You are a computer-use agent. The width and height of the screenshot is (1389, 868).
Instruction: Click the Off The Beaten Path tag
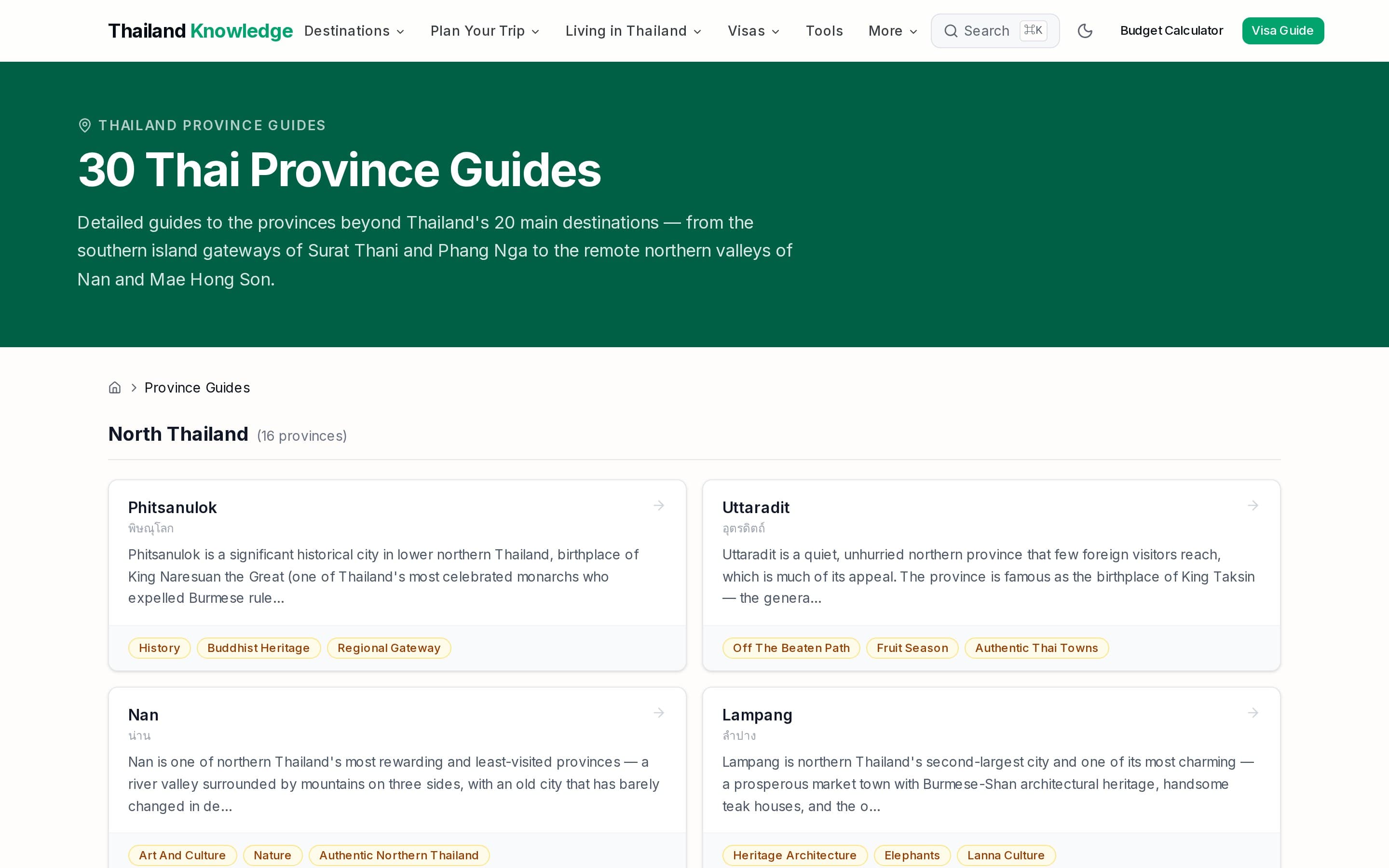point(791,648)
